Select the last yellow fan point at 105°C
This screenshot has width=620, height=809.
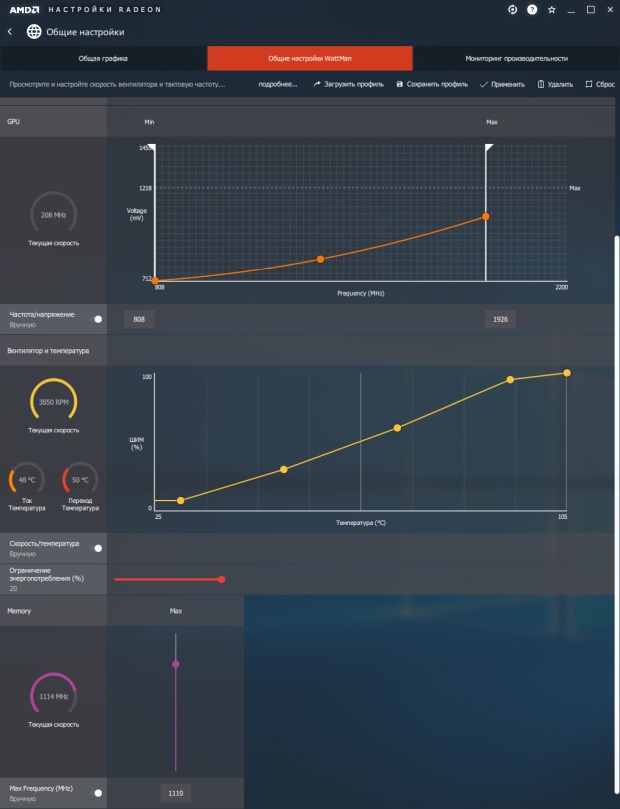(x=567, y=373)
